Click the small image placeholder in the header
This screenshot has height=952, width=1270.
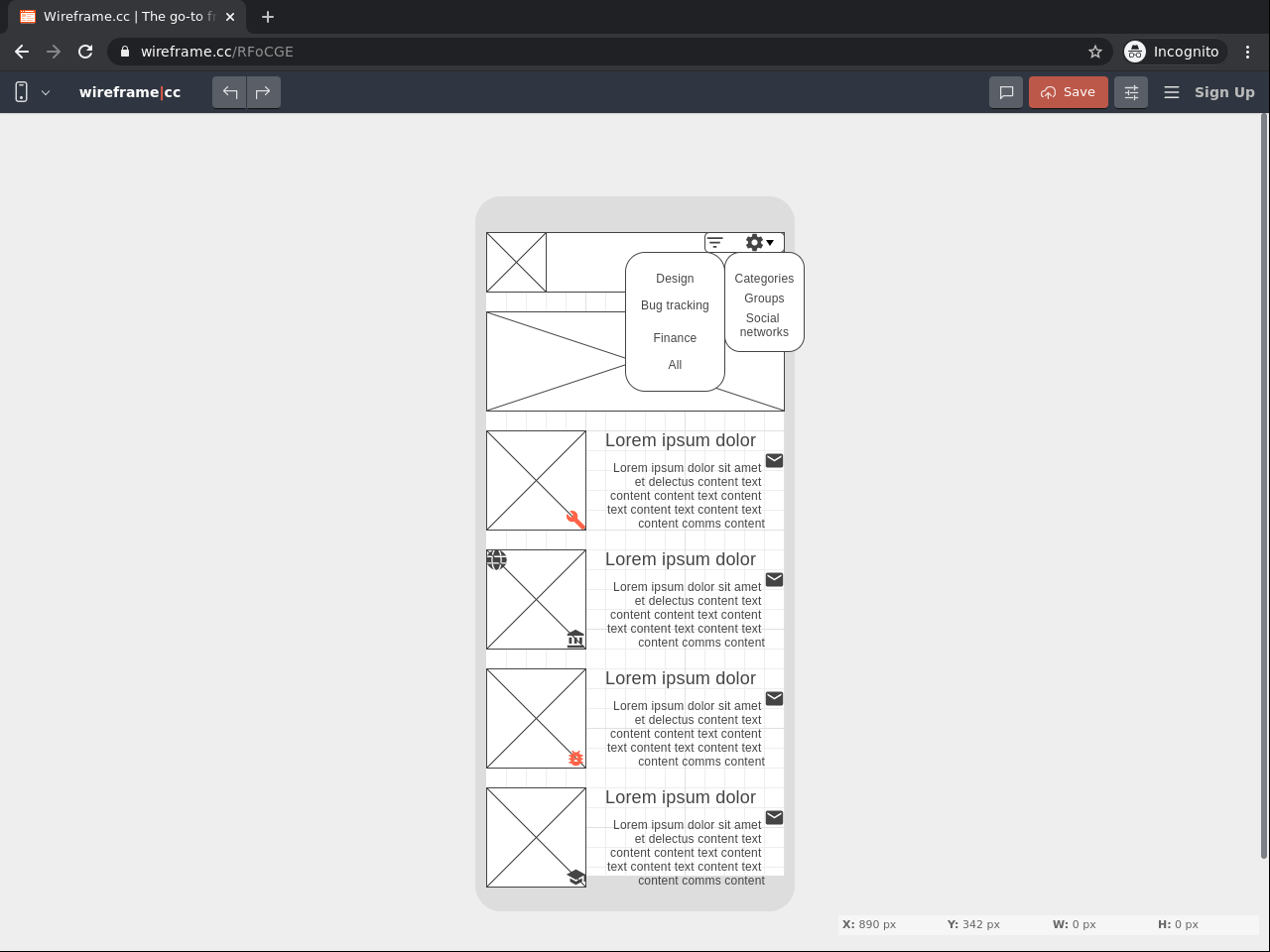(x=516, y=262)
